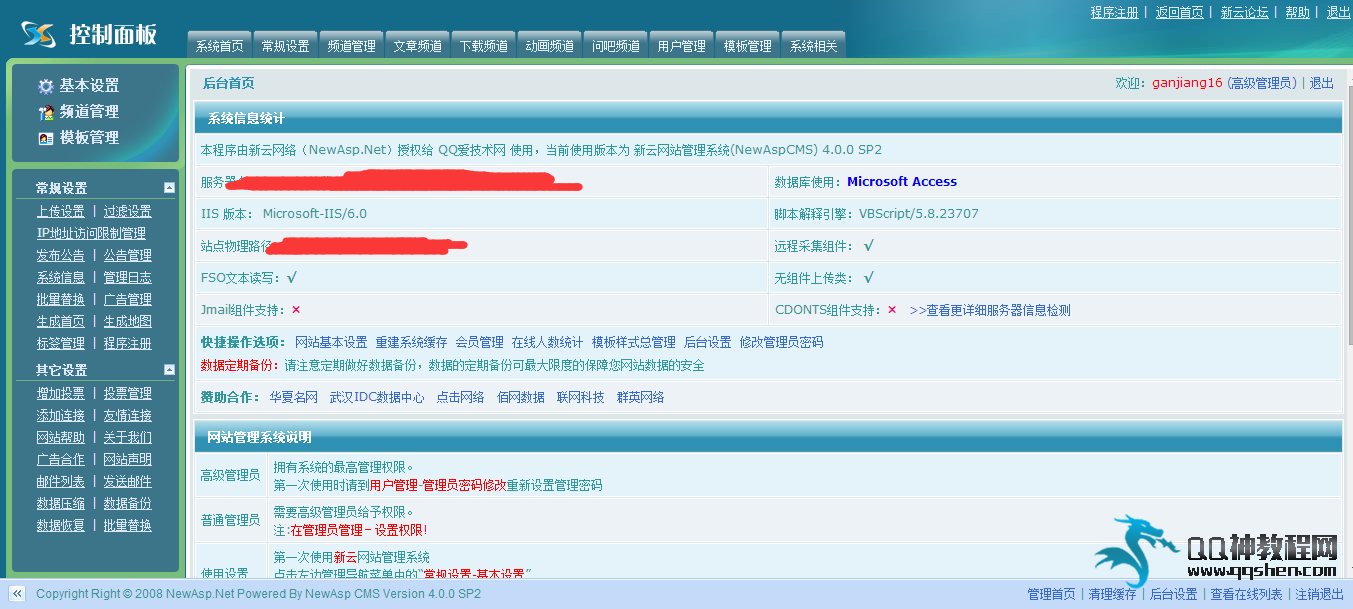The height and width of the screenshot is (609, 1353).
Task: Hide the sidebar with the double-arrow icon
Action: point(17,594)
